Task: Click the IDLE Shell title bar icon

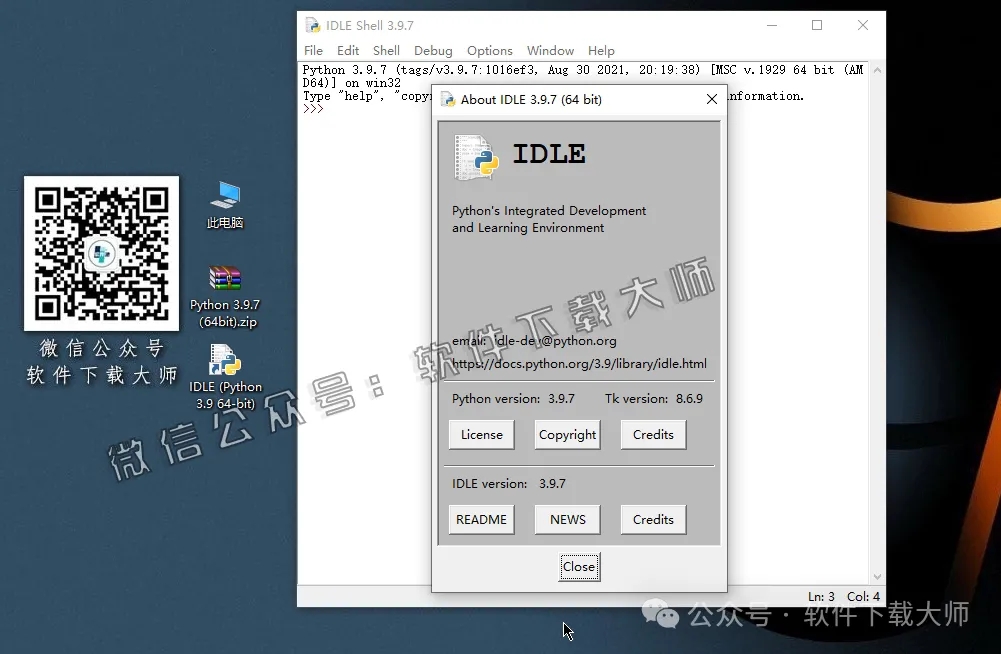Action: coord(313,25)
